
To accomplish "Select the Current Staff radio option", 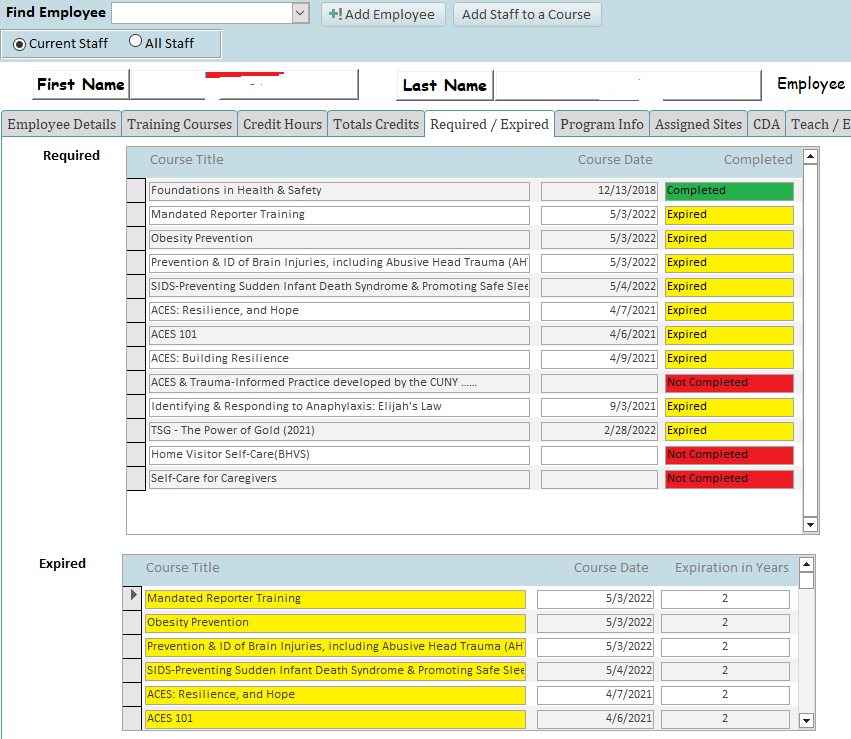I will click(x=19, y=44).
